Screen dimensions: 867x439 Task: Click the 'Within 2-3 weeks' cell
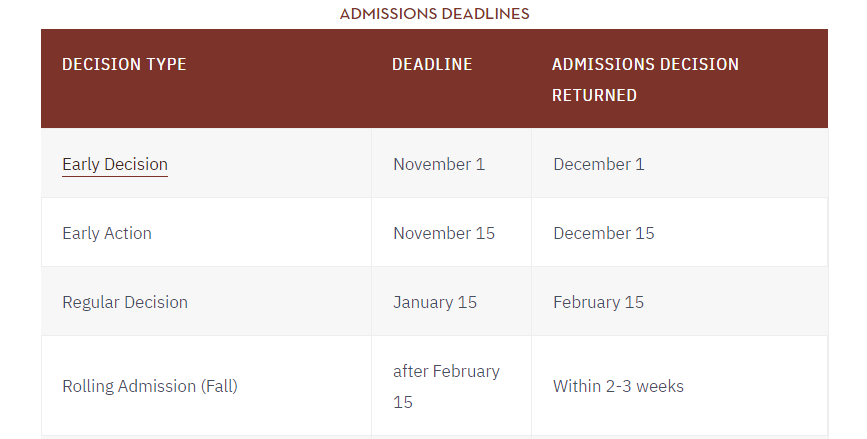(618, 386)
